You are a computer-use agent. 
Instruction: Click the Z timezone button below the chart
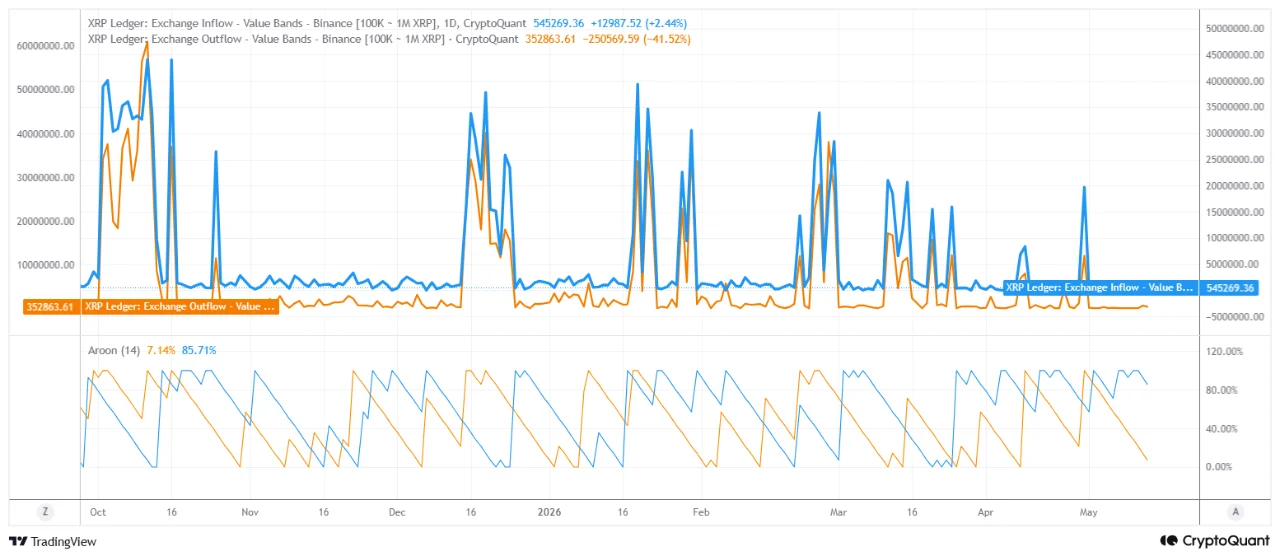44,511
